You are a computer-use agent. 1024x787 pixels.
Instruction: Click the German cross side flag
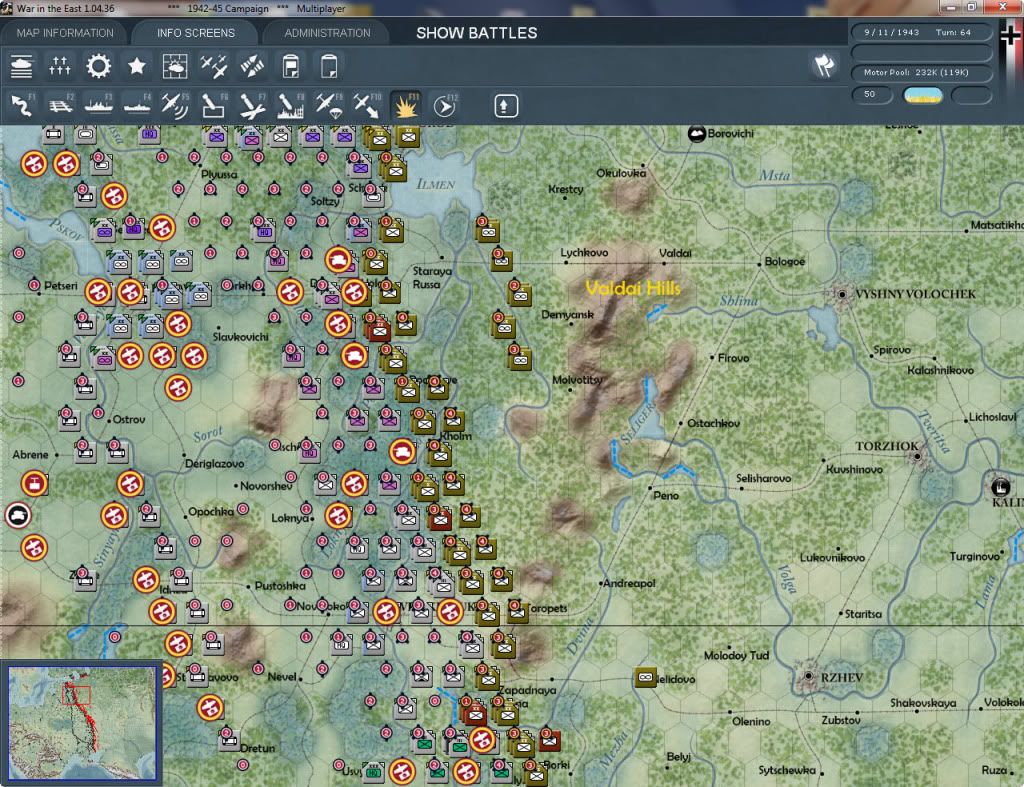coord(1010,36)
